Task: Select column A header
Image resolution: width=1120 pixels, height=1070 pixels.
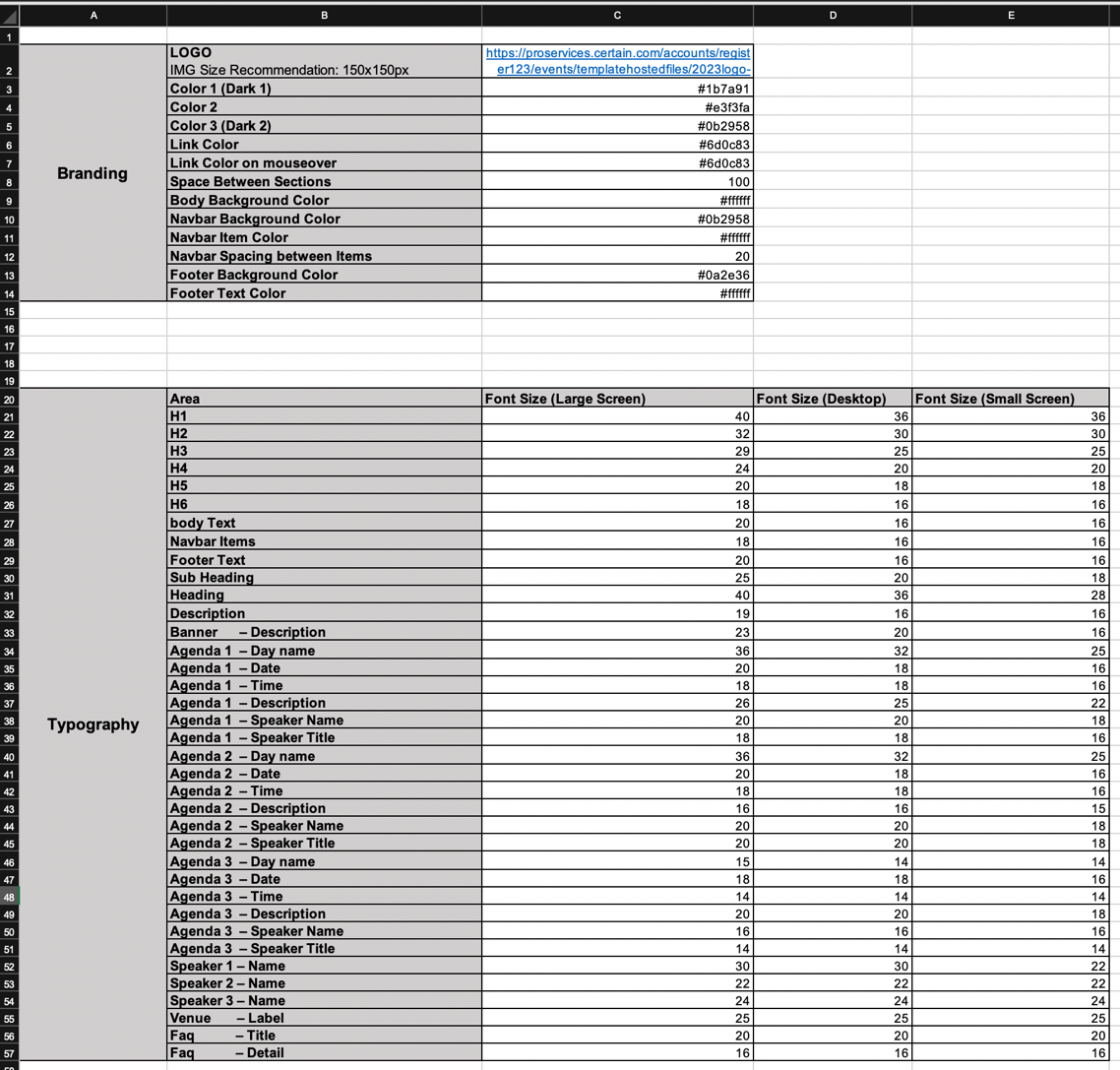Action: click(93, 15)
